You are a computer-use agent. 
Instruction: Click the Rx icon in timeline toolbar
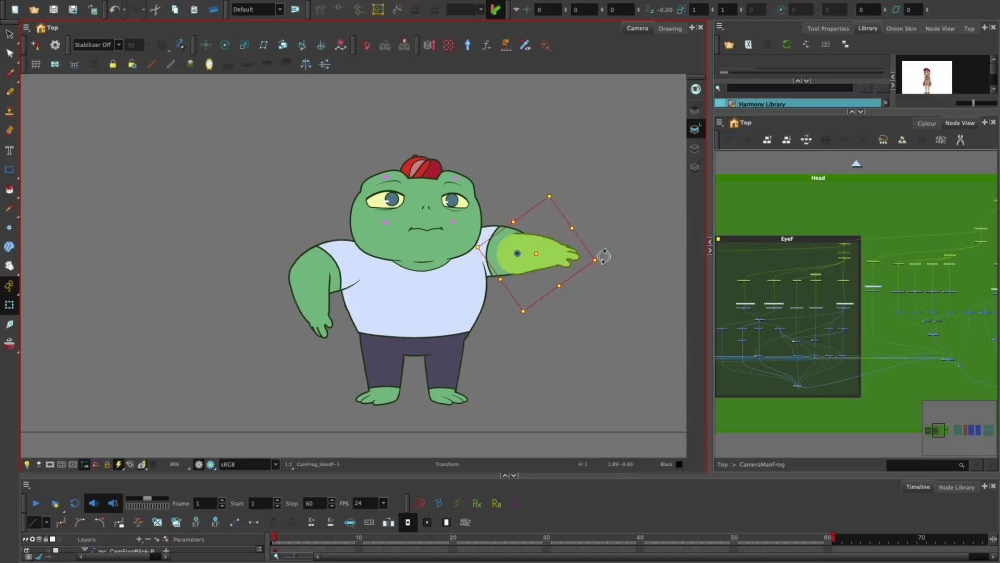(476, 504)
